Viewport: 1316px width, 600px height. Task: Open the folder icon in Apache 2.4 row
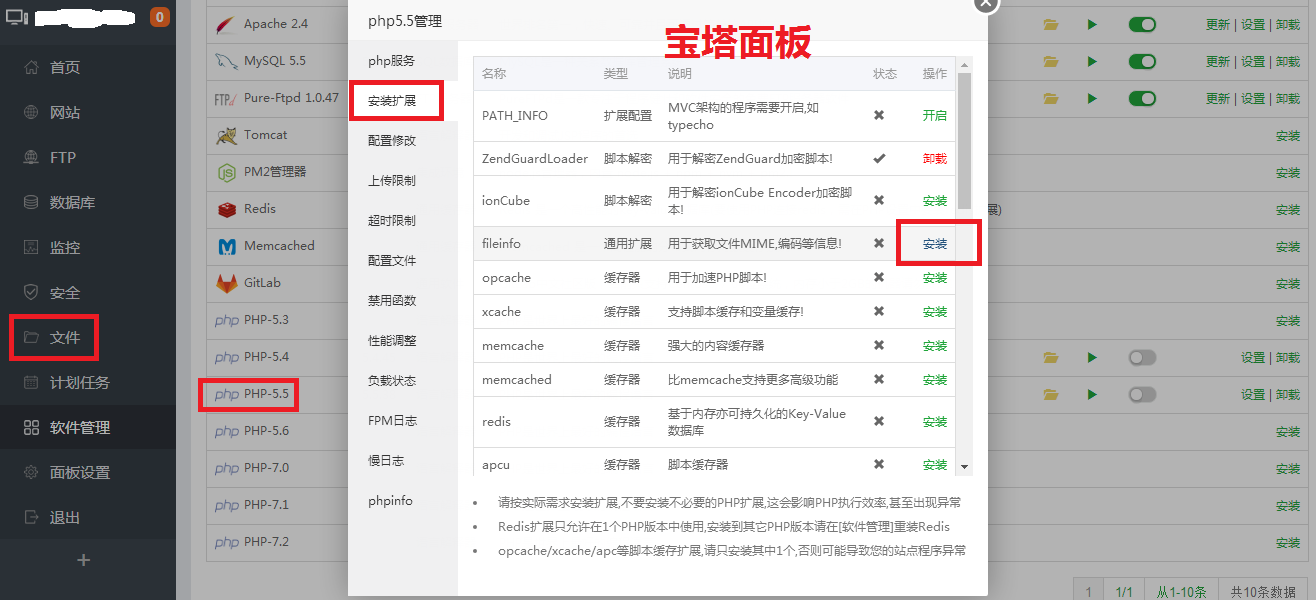[x=1051, y=24]
